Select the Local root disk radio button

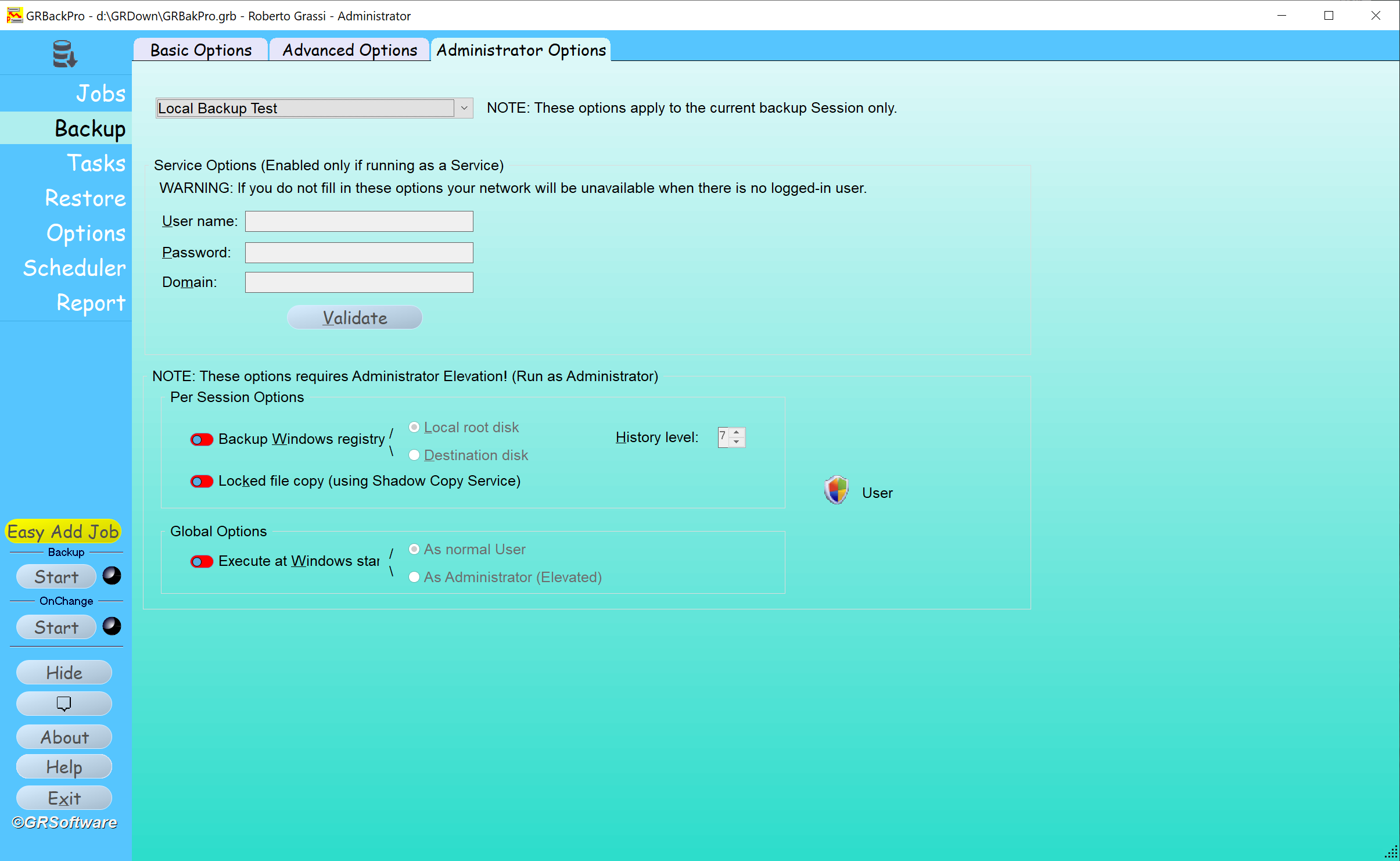coord(413,427)
